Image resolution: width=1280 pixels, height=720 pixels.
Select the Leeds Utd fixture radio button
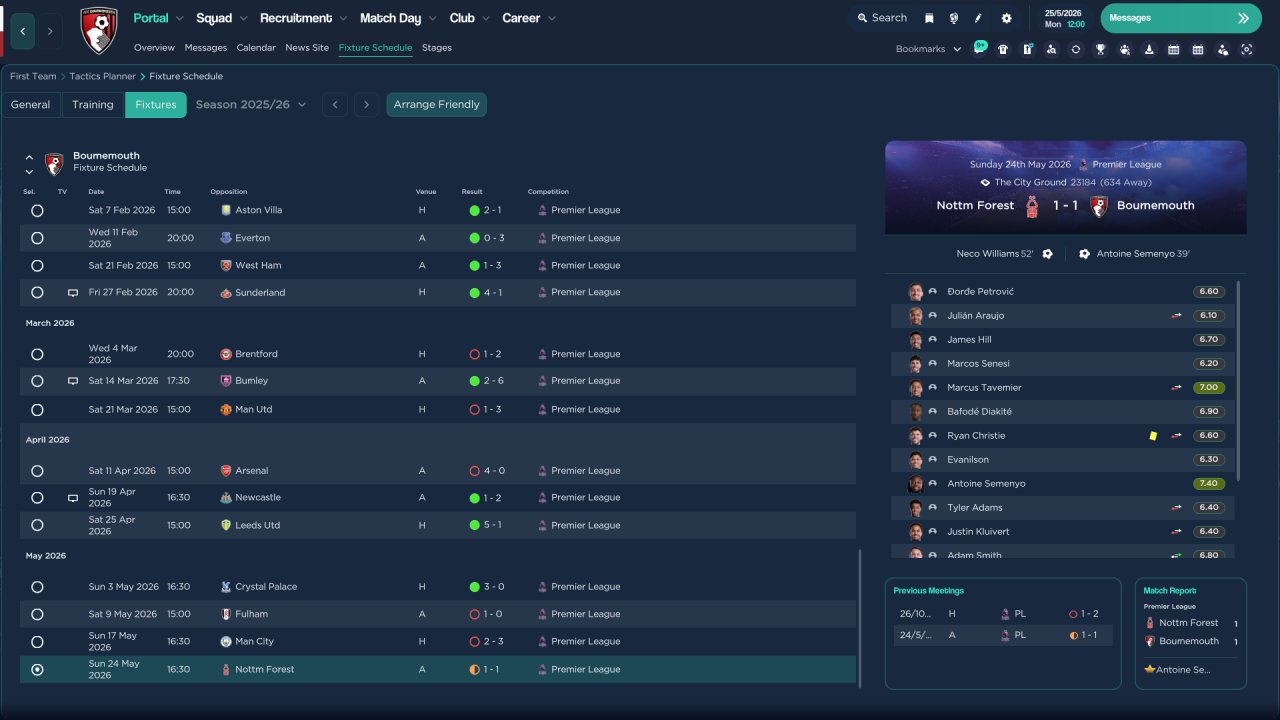coord(37,525)
